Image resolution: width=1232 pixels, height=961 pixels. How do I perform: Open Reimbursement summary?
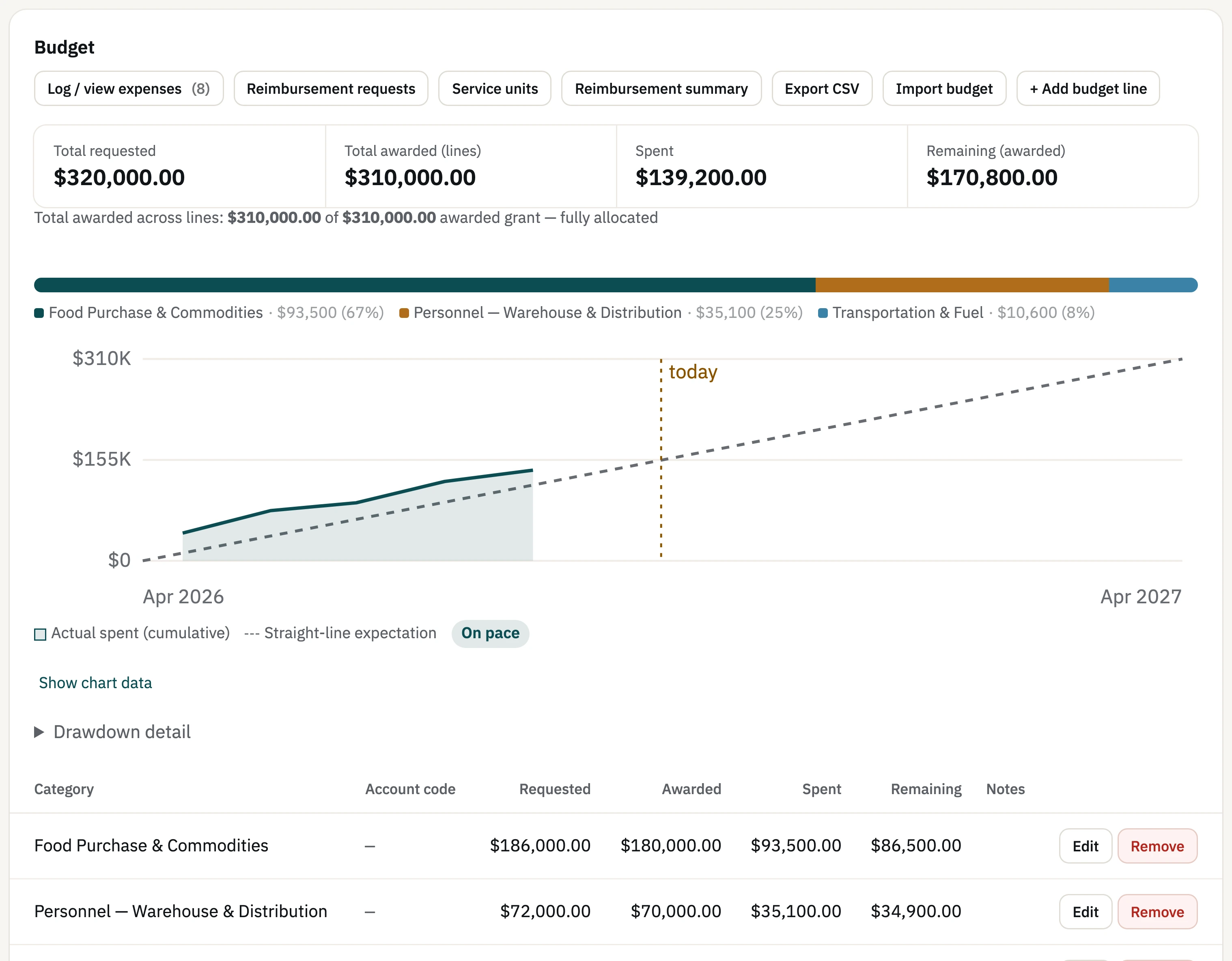[x=661, y=89]
